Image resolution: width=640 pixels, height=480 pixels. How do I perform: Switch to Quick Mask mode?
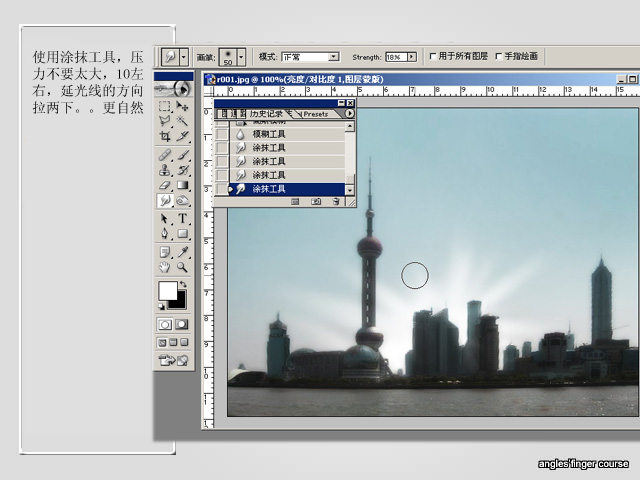(182, 324)
